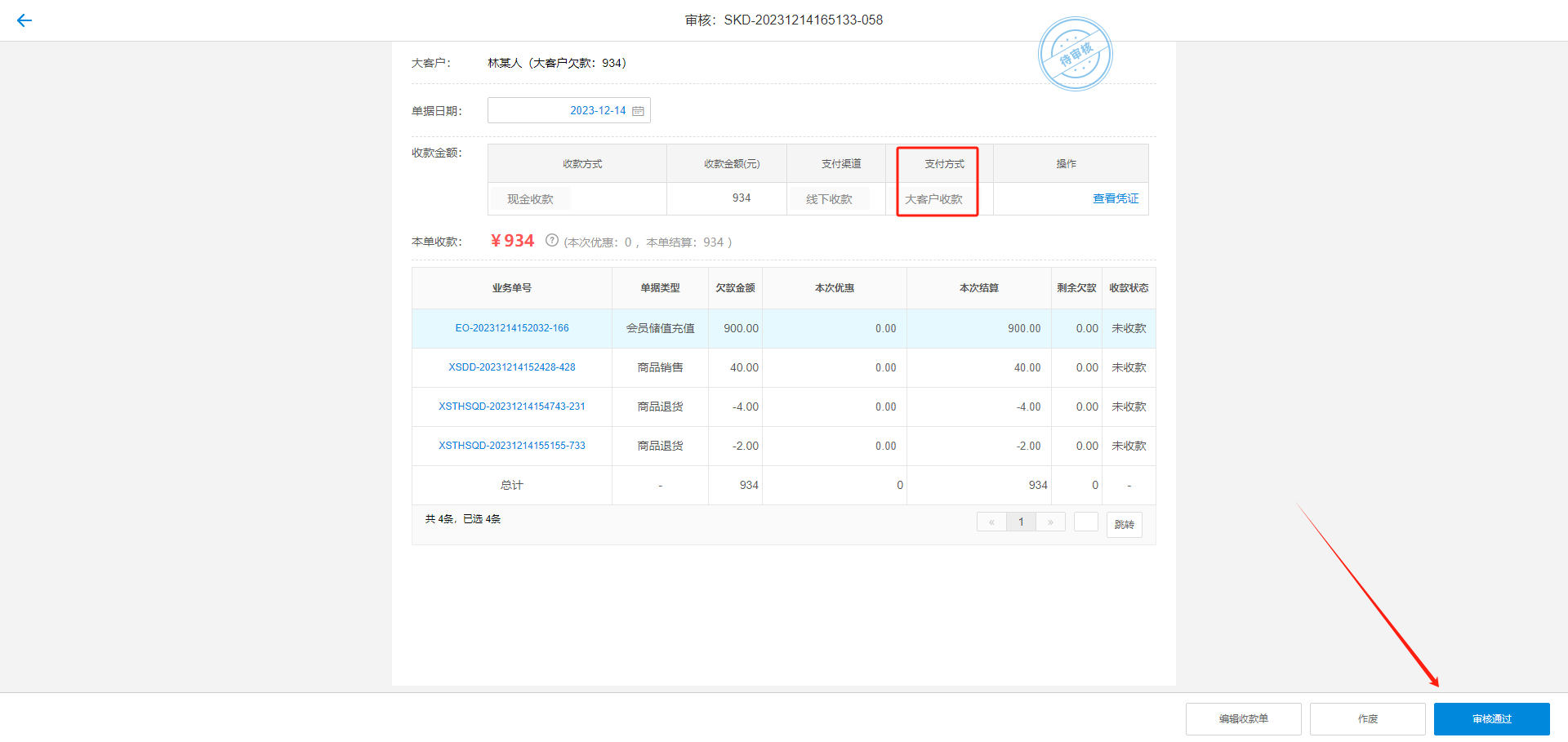Image resolution: width=1568 pixels, height=742 pixels.
Task: Click 现金收款 payment method field
Action: click(530, 199)
